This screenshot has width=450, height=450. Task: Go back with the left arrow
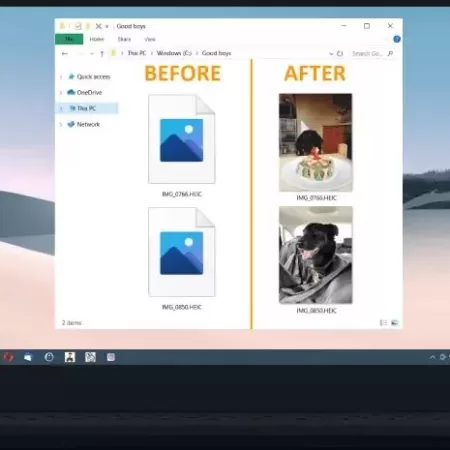65,53
